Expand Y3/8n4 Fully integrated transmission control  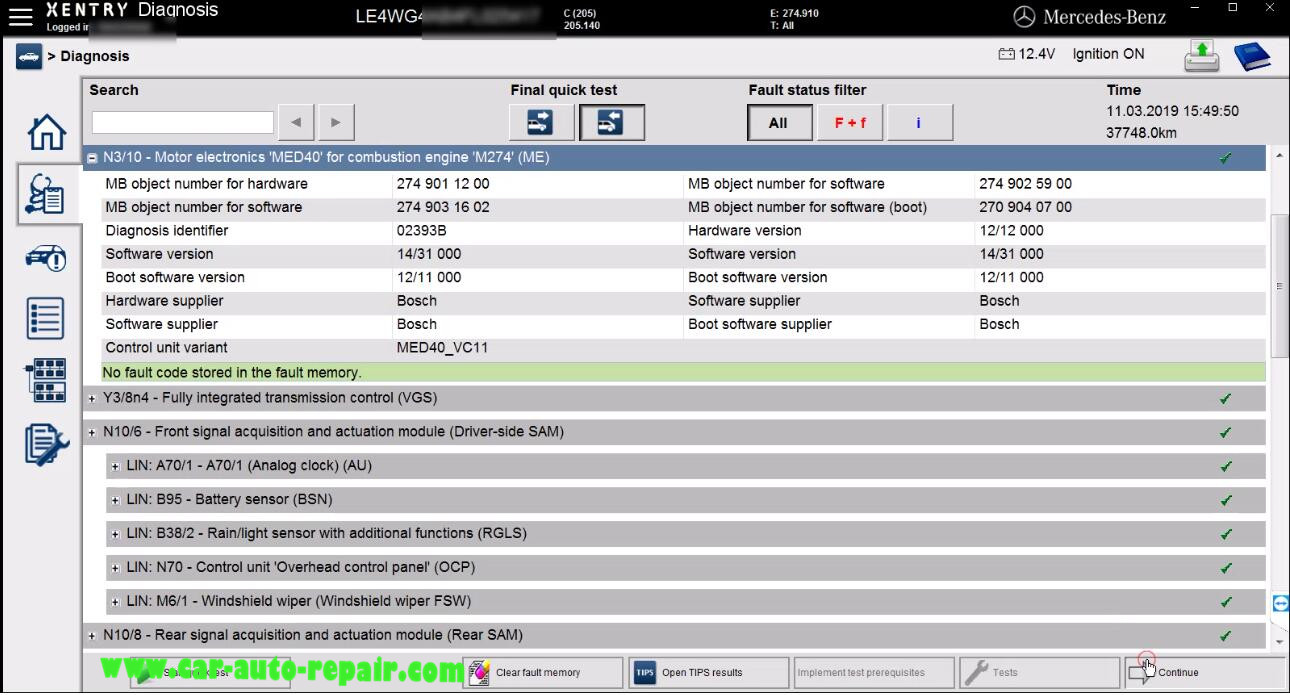(92, 399)
